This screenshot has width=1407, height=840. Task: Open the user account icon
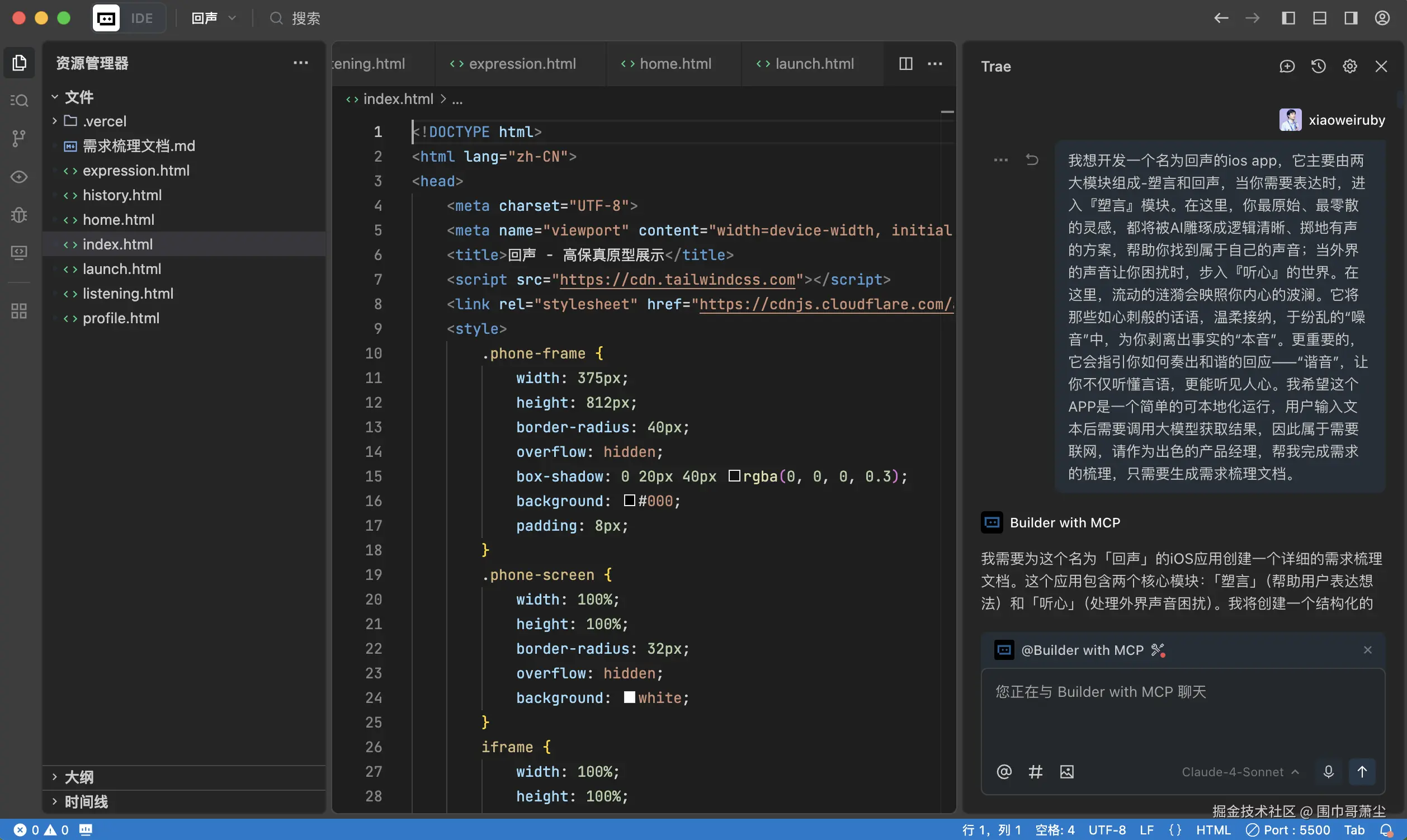click(1382, 18)
